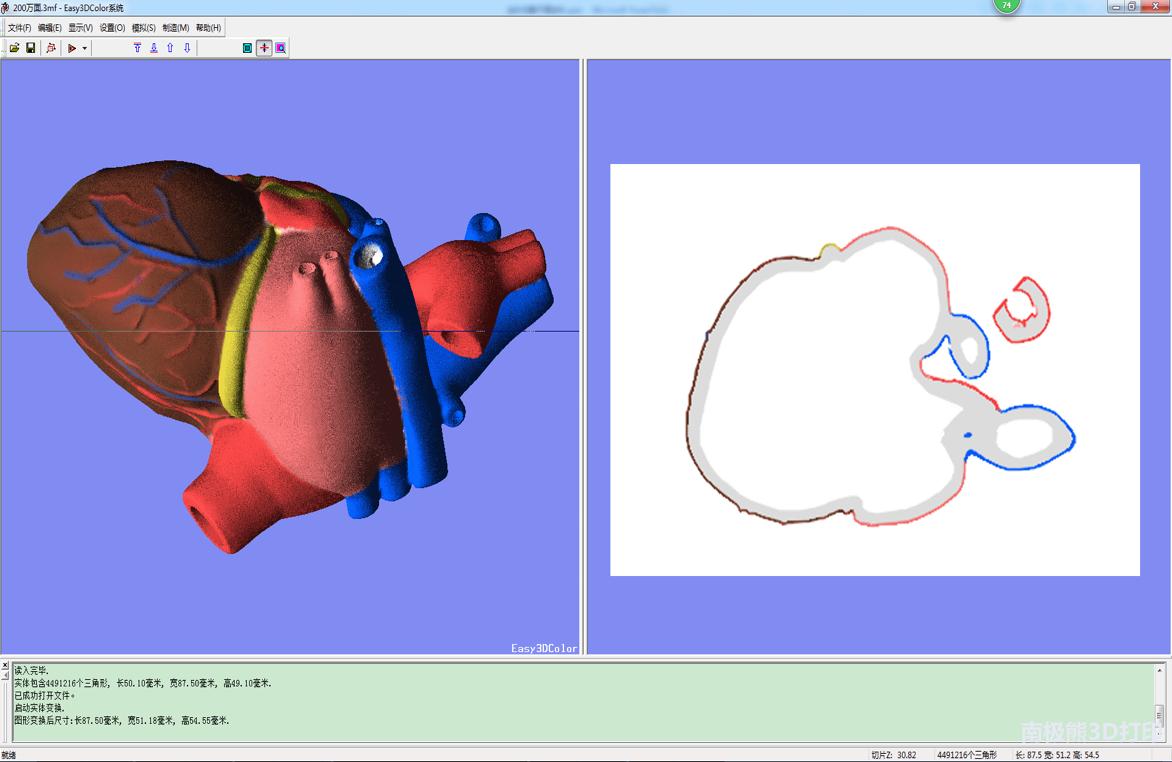Toggle the colored display mode icon
The image size is (1172, 762).
(x=246, y=47)
